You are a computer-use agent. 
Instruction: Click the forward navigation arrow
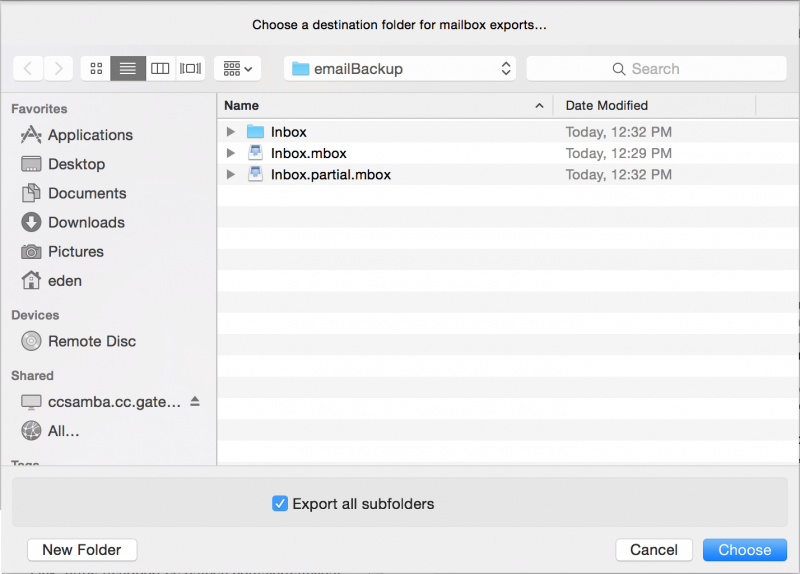coord(59,69)
